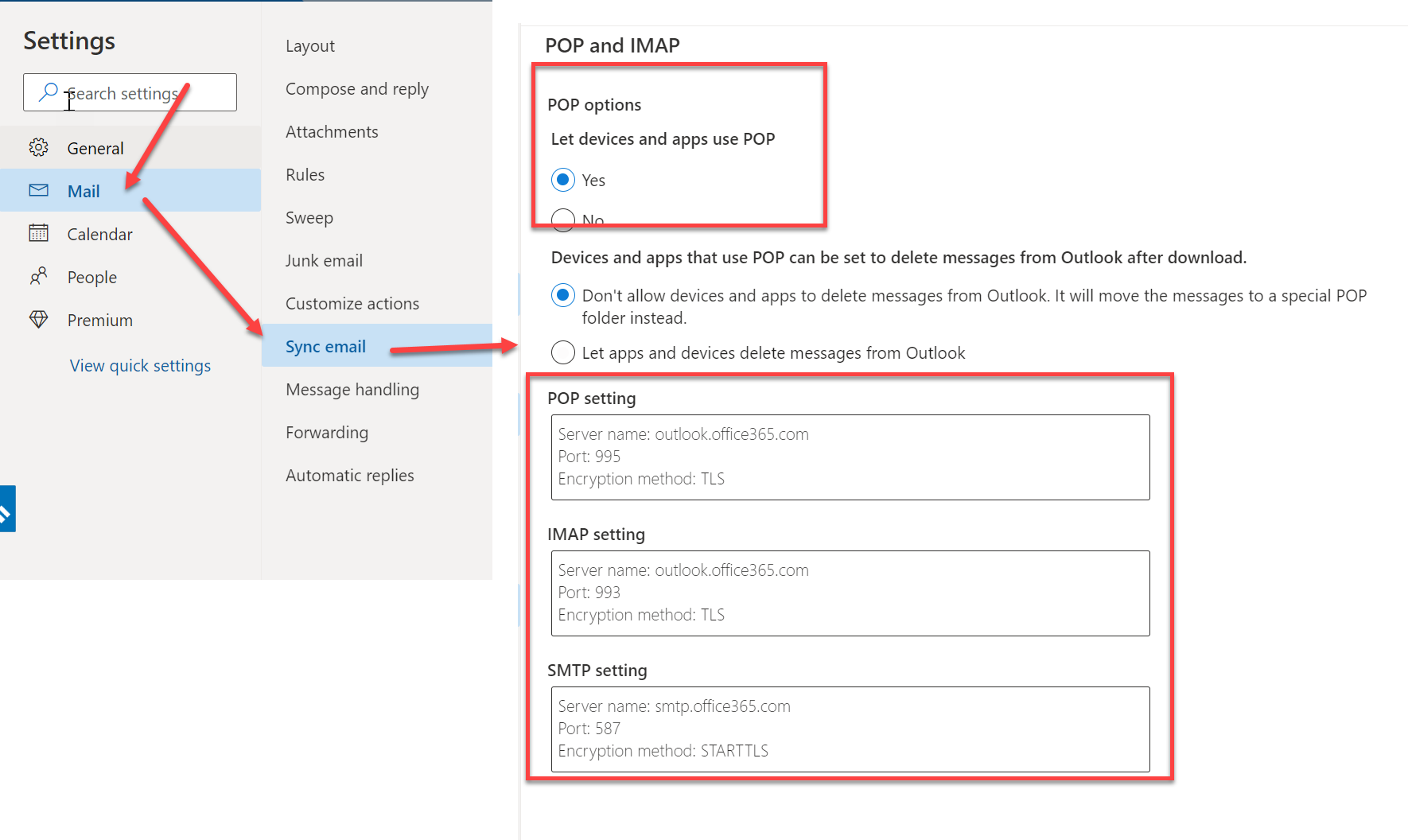
Task: Choose Don't allow devices to delete messages
Action: (563, 295)
